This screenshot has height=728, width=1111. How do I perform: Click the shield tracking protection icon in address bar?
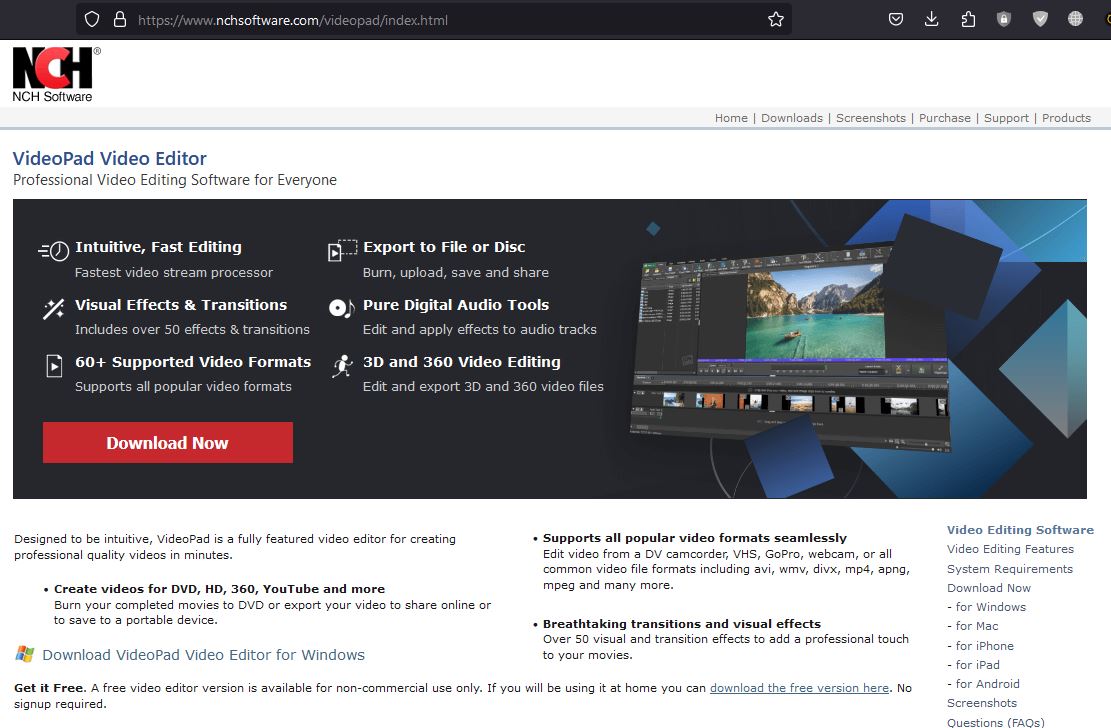(x=92, y=20)
